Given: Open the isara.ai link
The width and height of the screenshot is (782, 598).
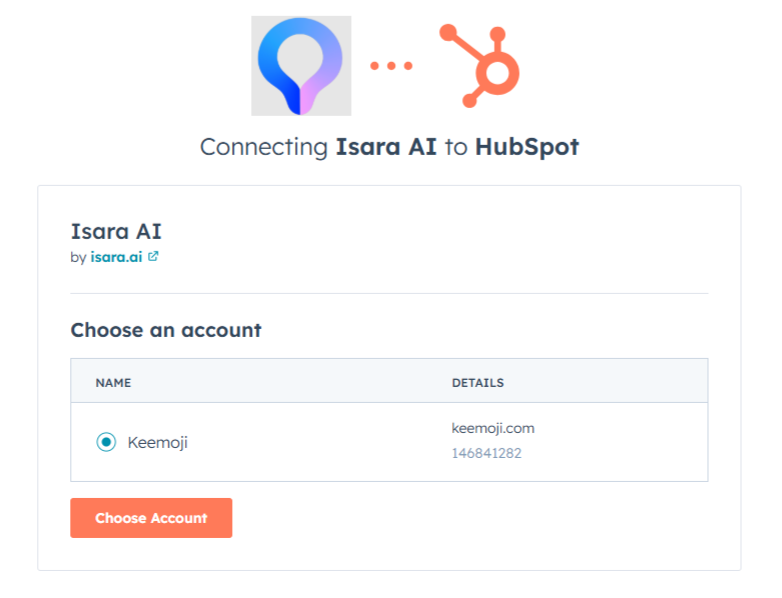Looking at the screenshot, I should (x=116, y=257).
